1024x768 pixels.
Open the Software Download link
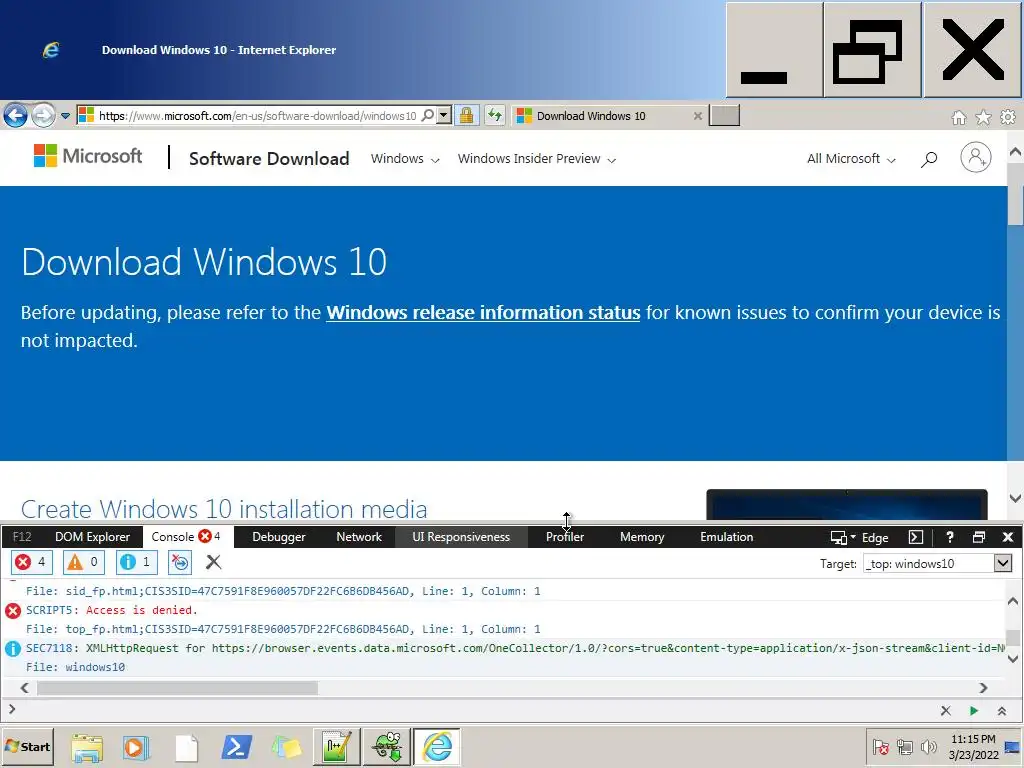point(269,159)
